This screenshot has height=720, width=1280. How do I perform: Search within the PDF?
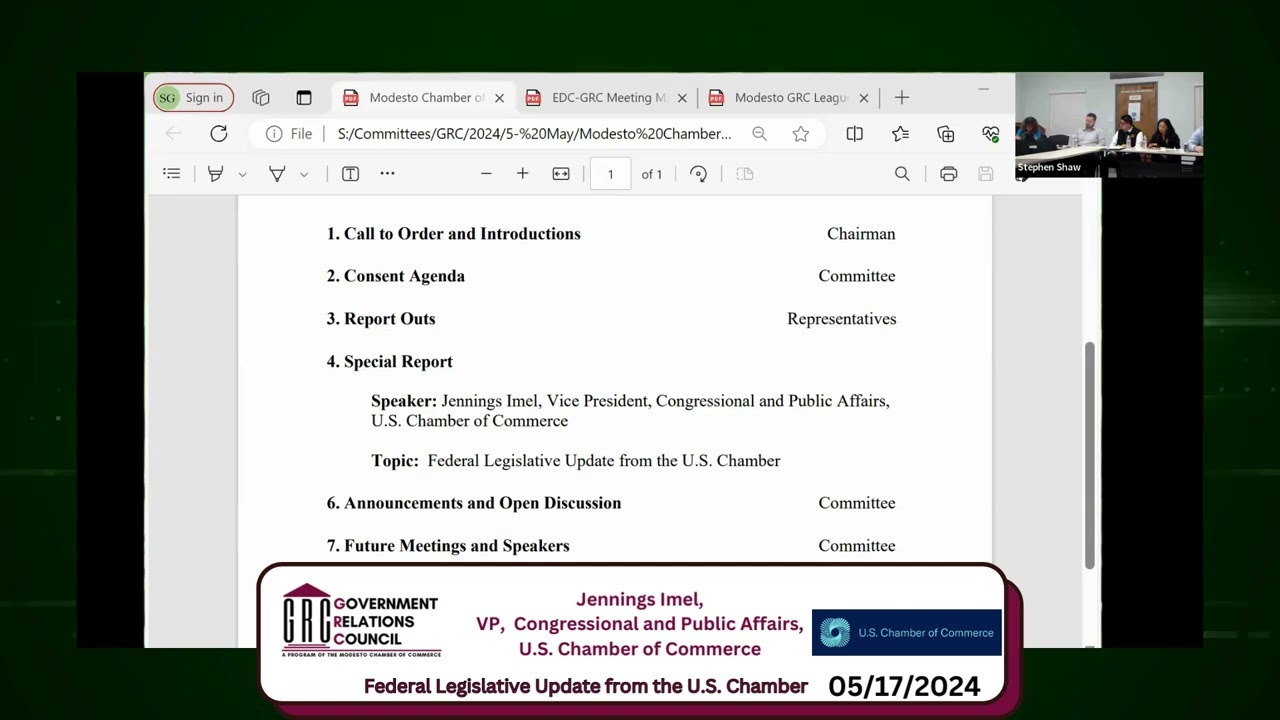tap(902, 174)
